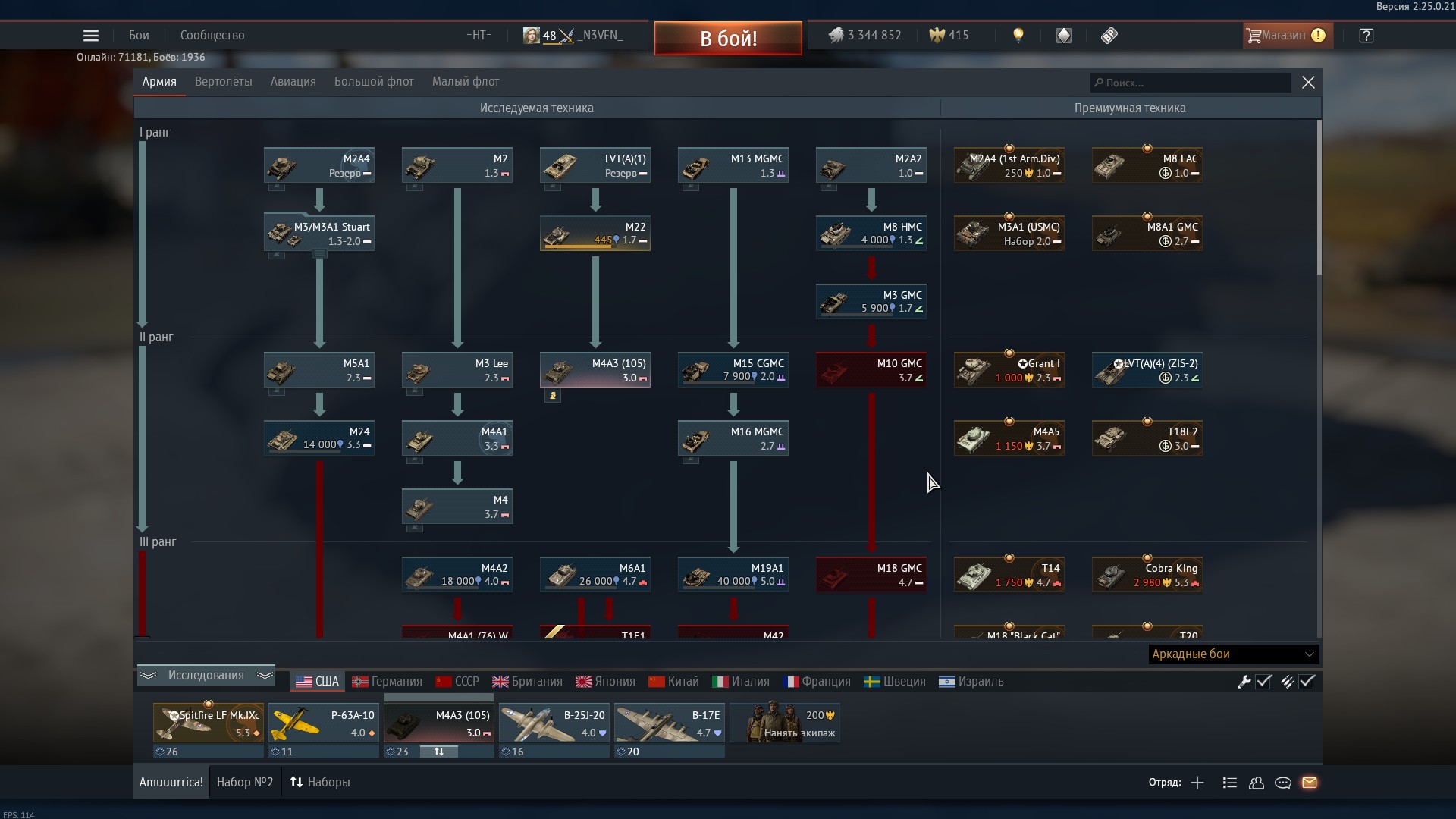The image size is (1456, 819).
Task: Select the M3 Lee tank
Action: [457, 370]
